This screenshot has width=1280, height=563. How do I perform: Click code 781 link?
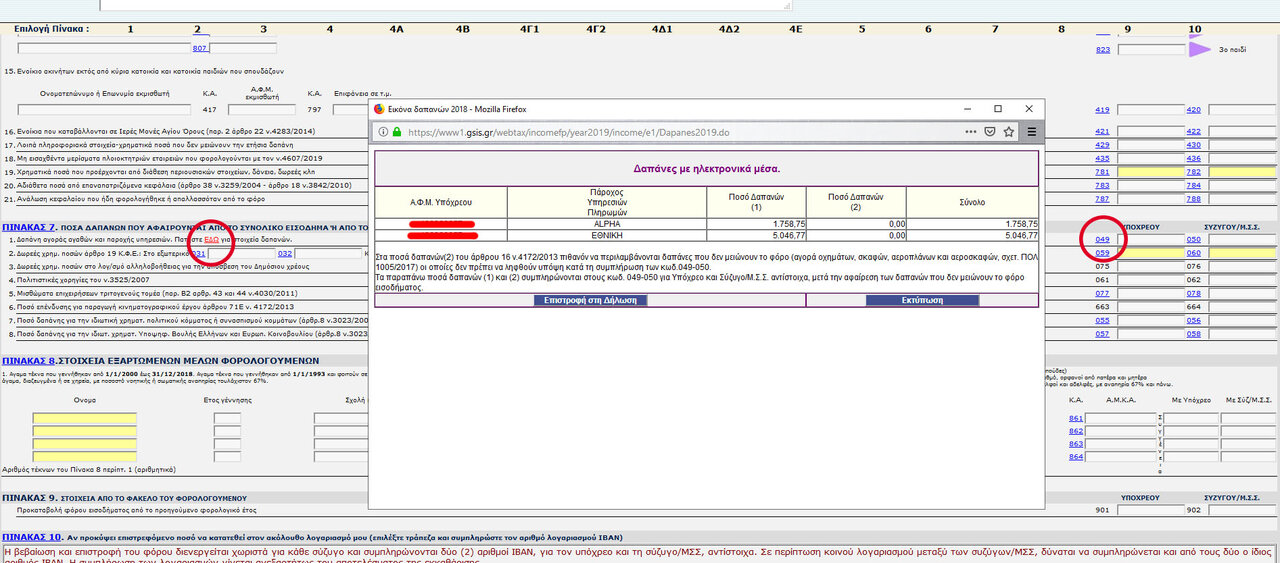[1103, 172]
